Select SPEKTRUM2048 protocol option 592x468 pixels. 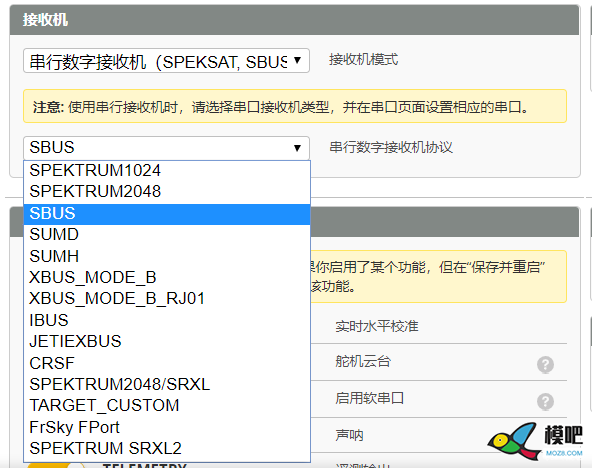click(x=167, y=192)
